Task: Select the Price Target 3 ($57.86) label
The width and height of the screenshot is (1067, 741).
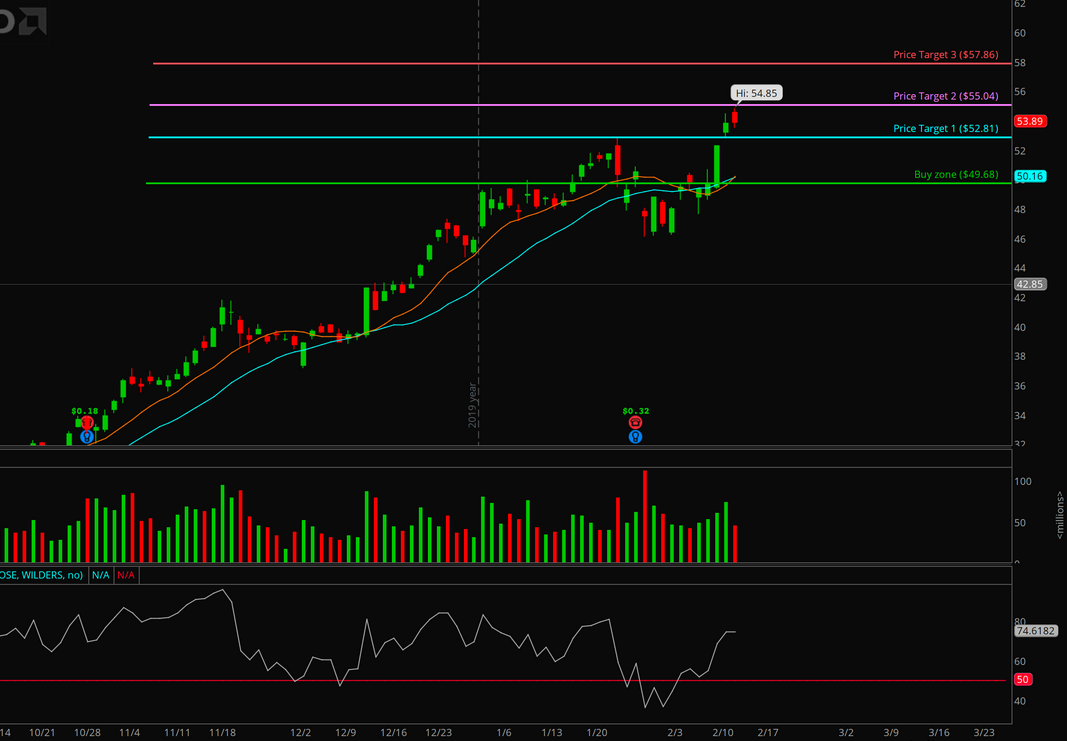Action: click(x=945, y=54)
